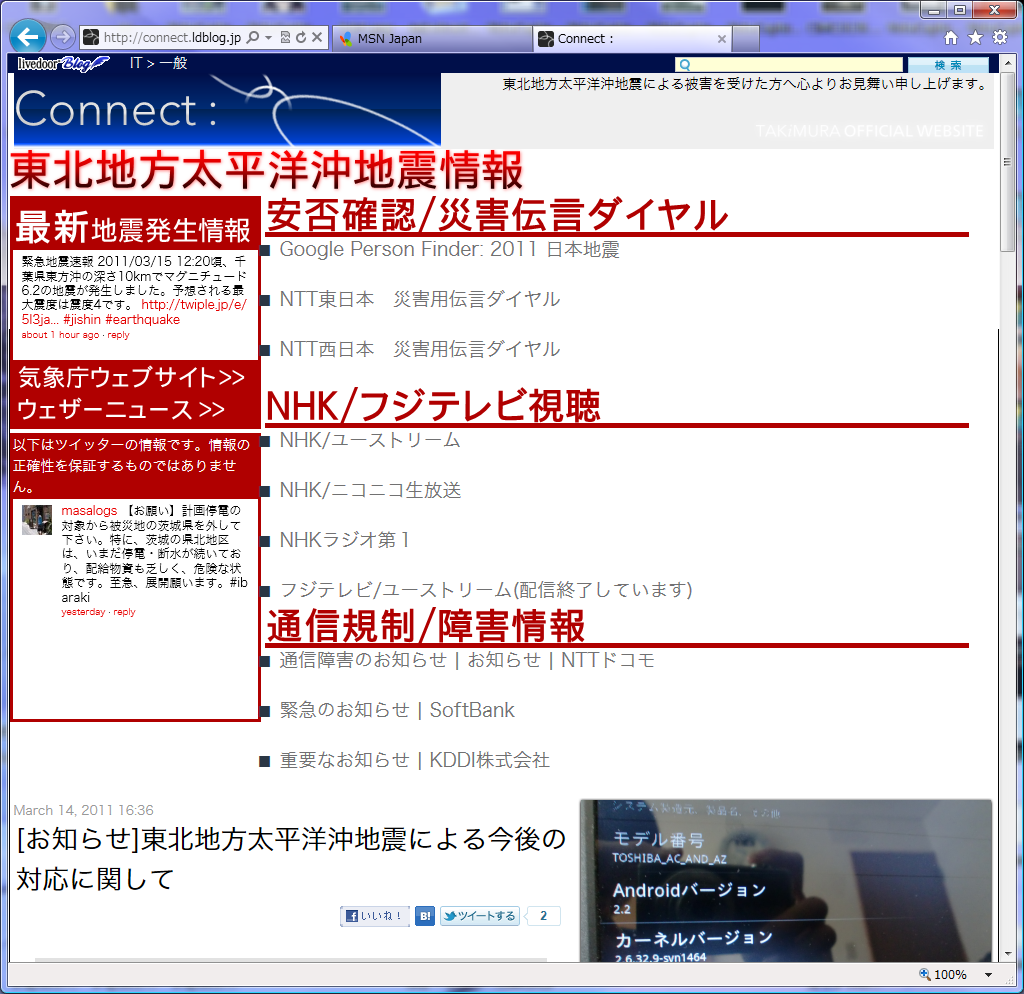Expand the address bar dropdown arrow
This screenshot has height=994, width=1024.
(x=268, y=38)
